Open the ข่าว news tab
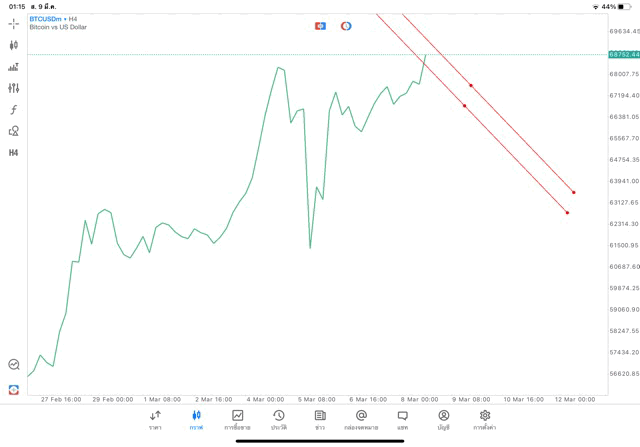This screenshot has height=447, width=640. click(320, 420)
